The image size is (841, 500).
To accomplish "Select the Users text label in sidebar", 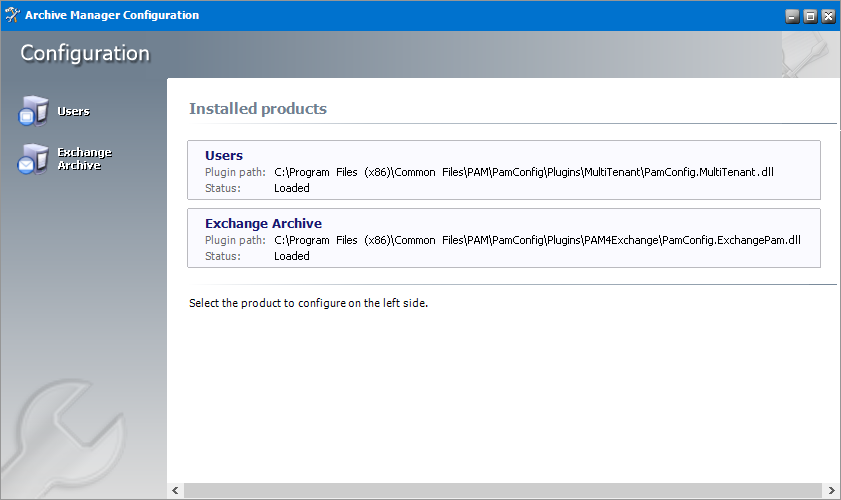I will [x=73, y=111].
